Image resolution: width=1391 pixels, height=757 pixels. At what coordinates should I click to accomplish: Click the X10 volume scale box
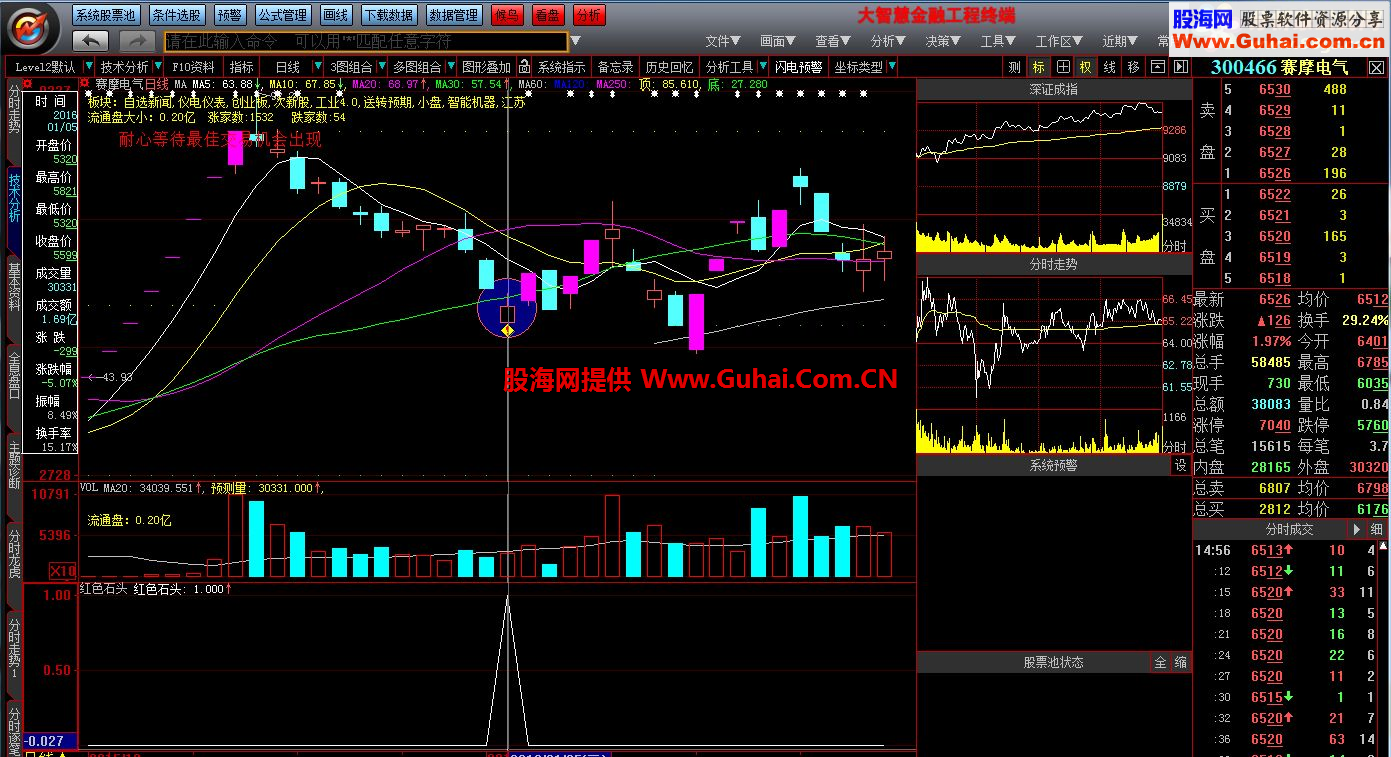pyautogui.click(x=63, y=571)
